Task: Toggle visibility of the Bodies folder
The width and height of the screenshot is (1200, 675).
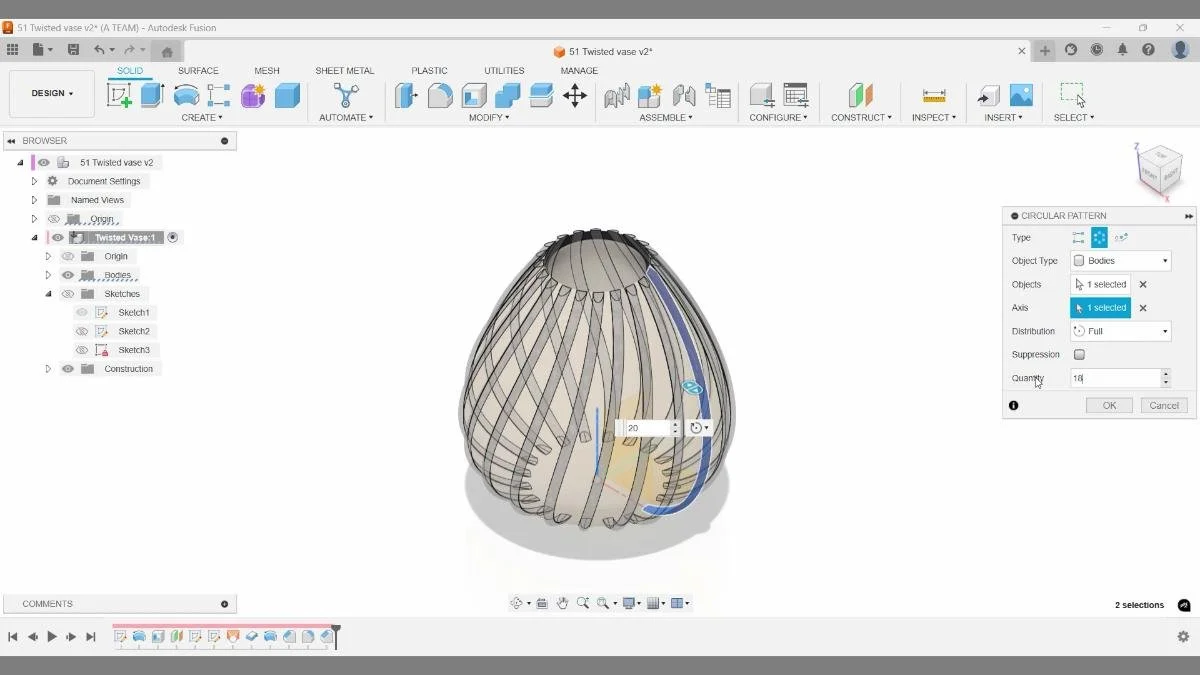Action: pyautogui.click(x=68, y=275)
